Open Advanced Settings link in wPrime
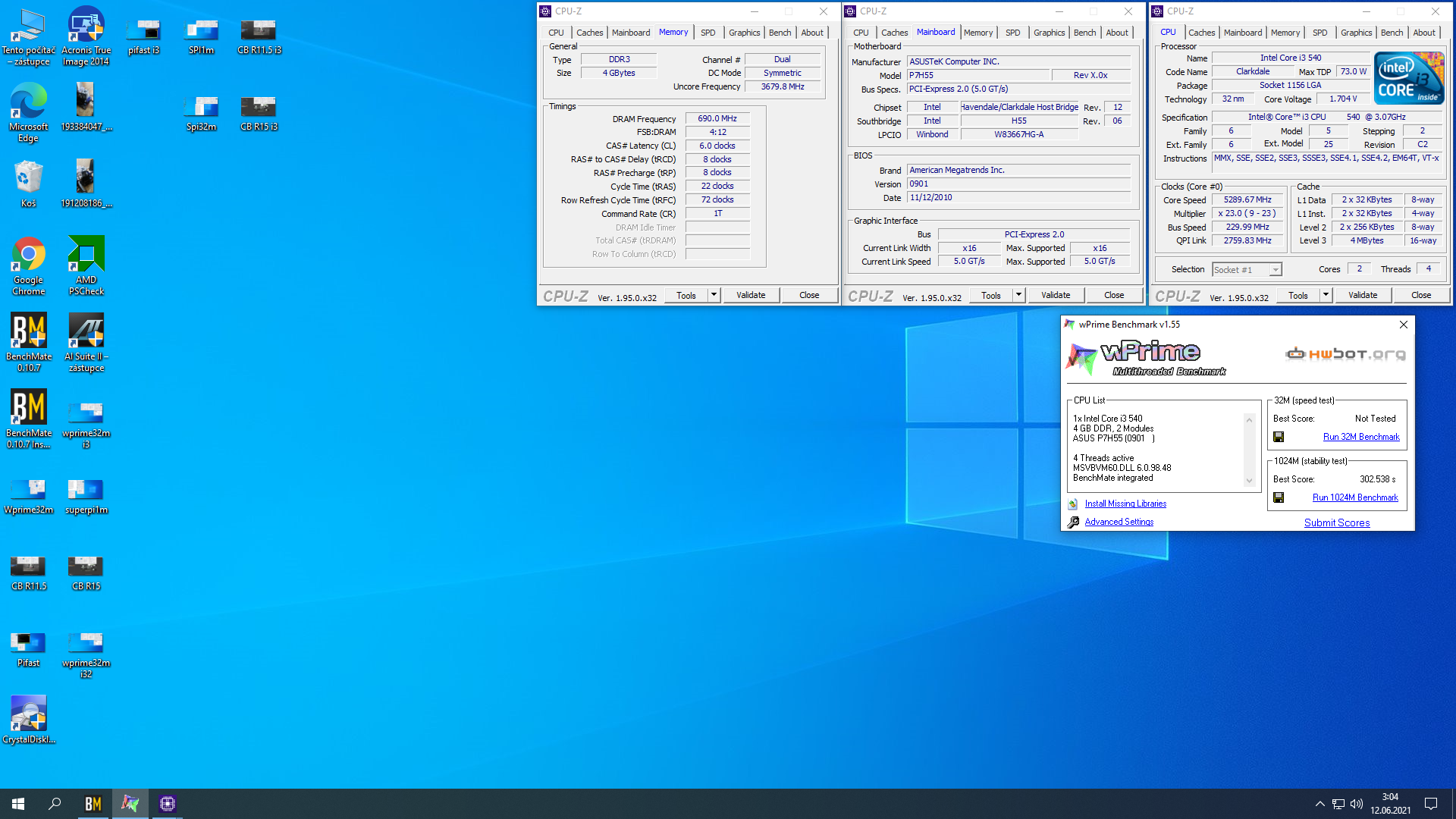 pos(1119,522)
